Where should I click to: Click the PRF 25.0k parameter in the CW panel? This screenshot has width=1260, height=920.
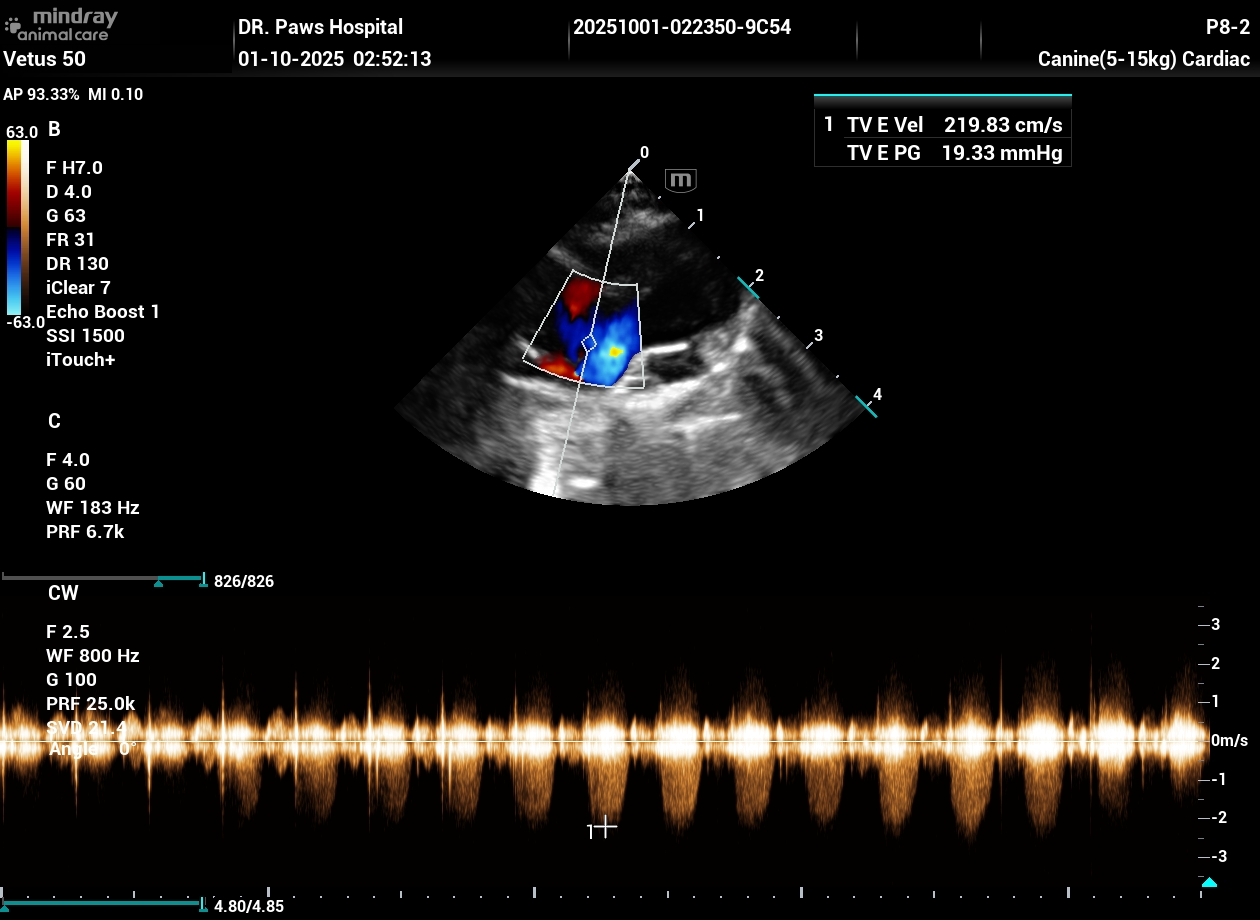pos(90,704)
